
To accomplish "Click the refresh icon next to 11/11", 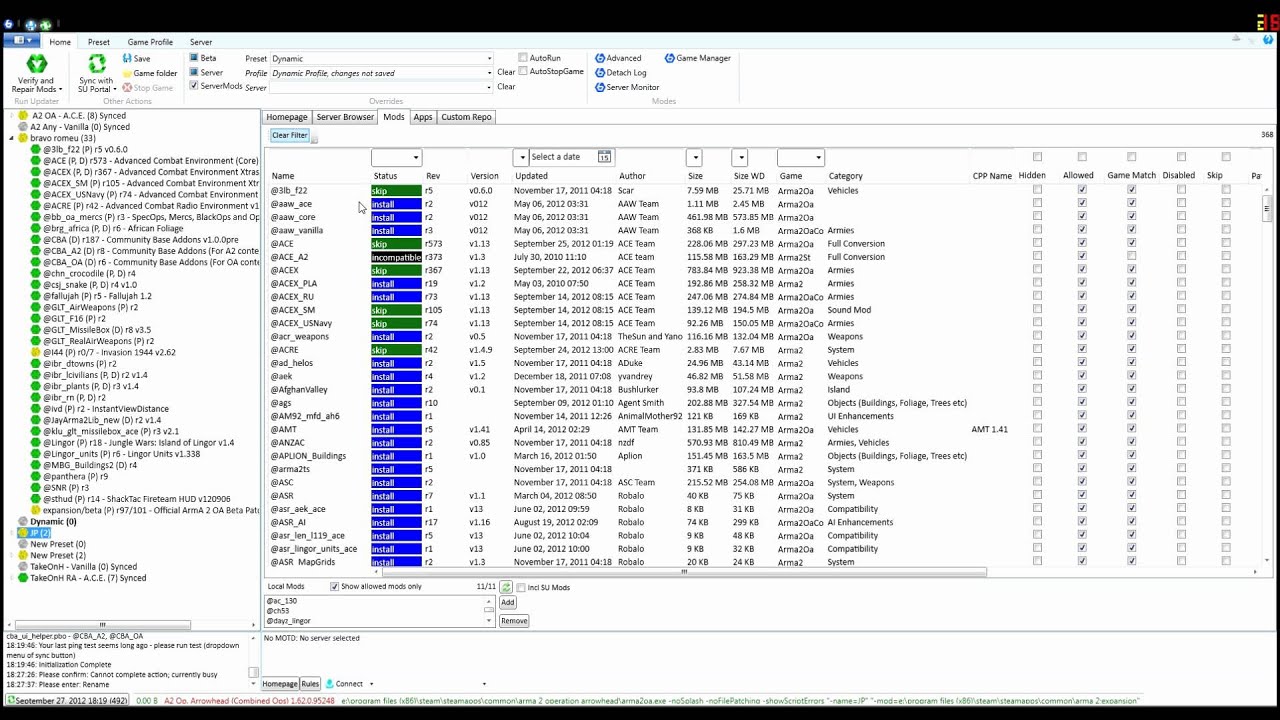I will [506, 587].
